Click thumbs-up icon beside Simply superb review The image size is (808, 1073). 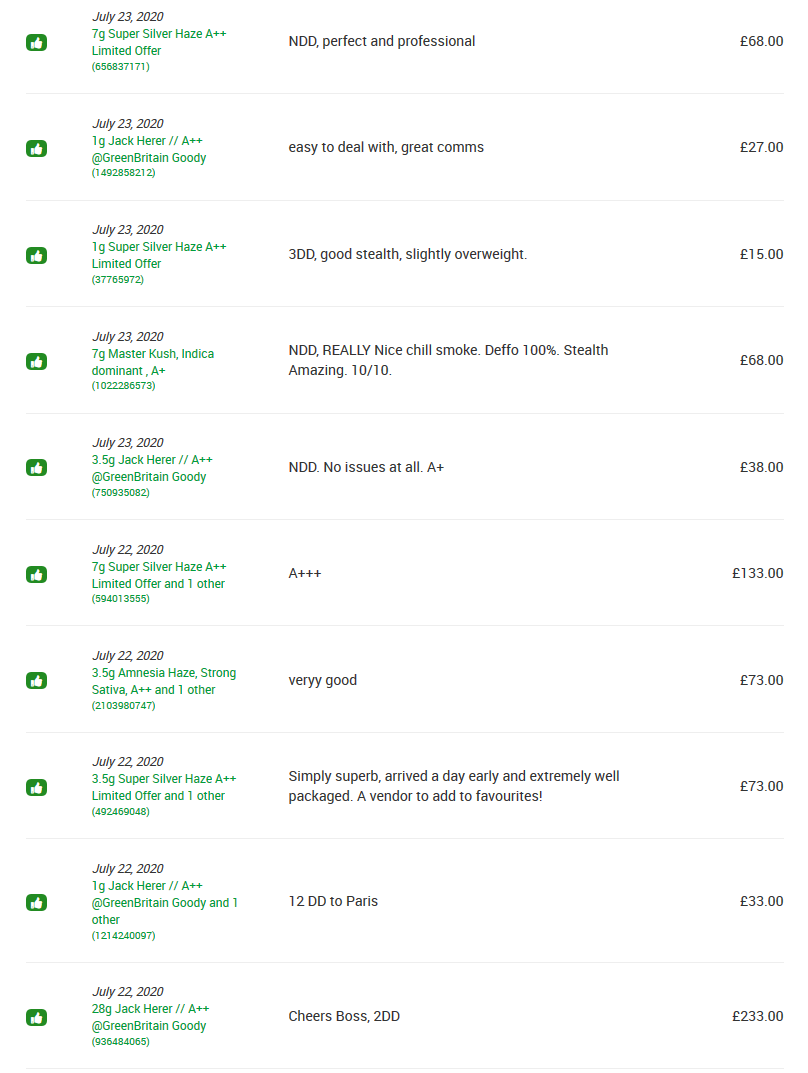pyautogui.click(x=36, y=787)
